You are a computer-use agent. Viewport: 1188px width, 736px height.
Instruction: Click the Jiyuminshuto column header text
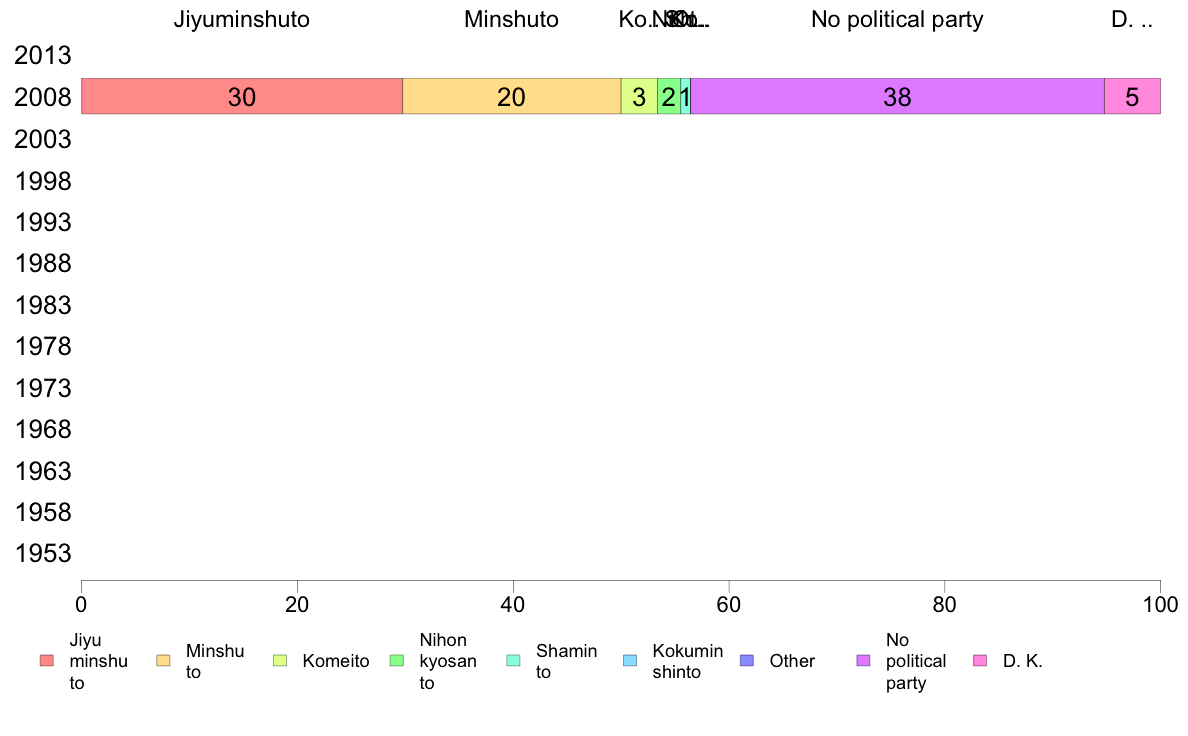242,20
